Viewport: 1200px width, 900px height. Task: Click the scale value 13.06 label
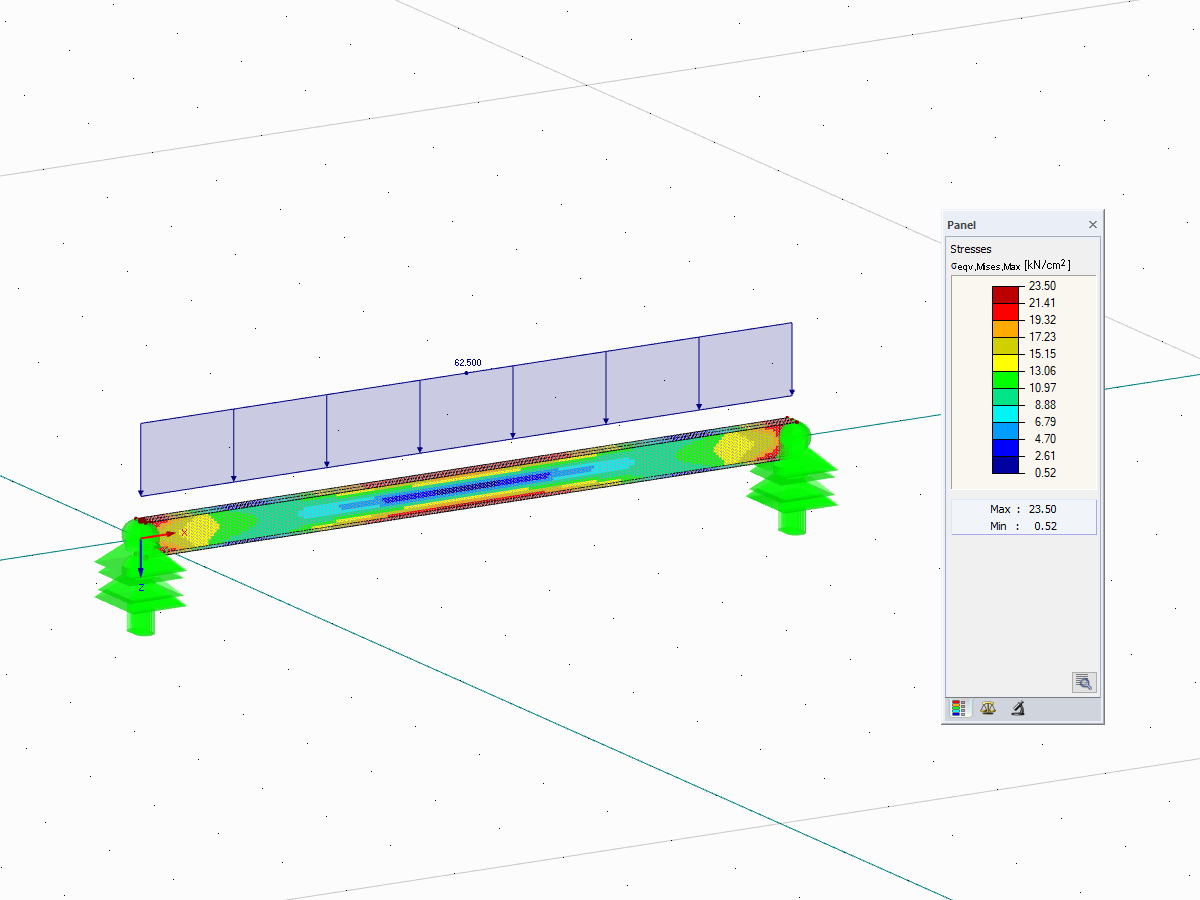(1044, 371)
